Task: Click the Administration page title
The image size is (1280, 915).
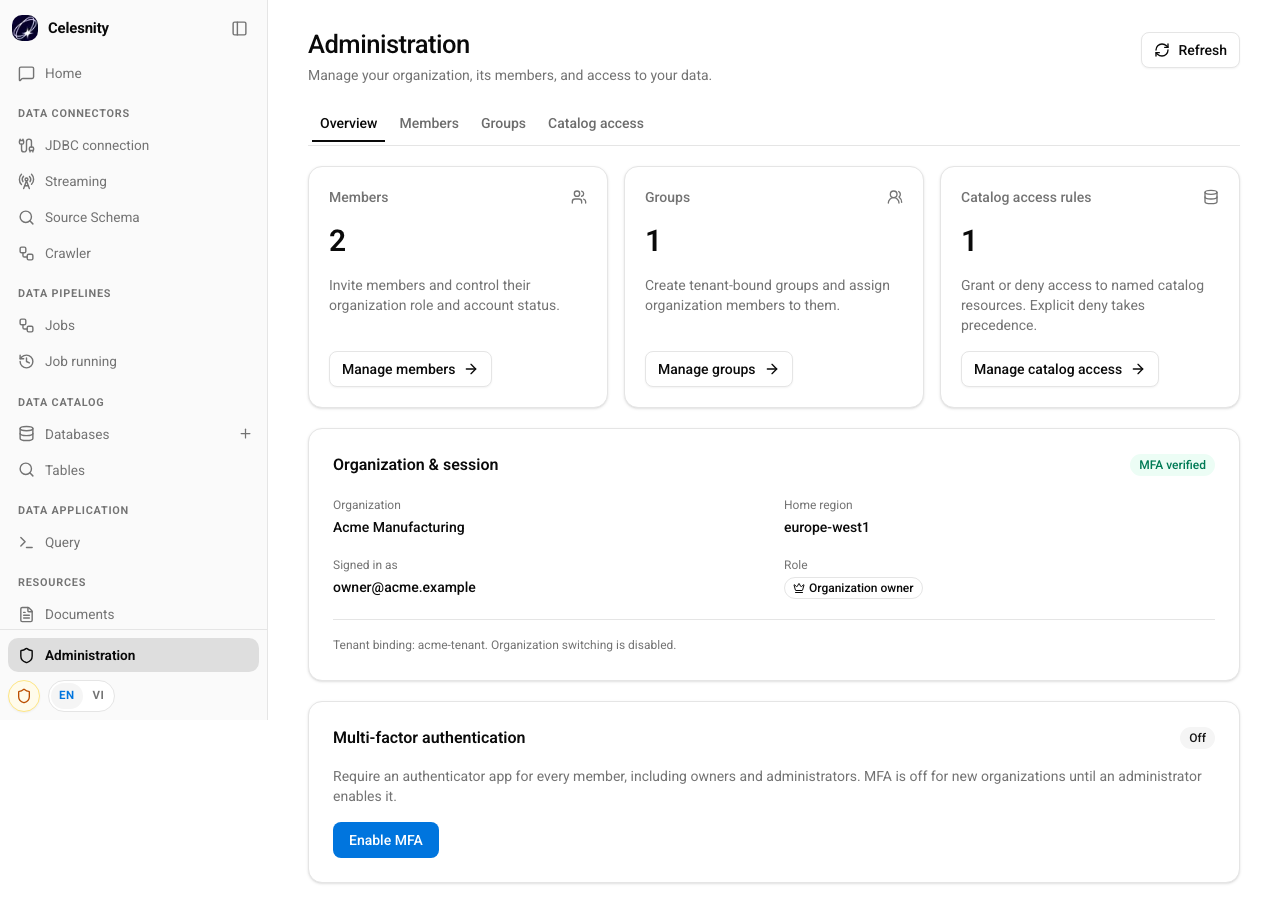Action: point(389,44)
